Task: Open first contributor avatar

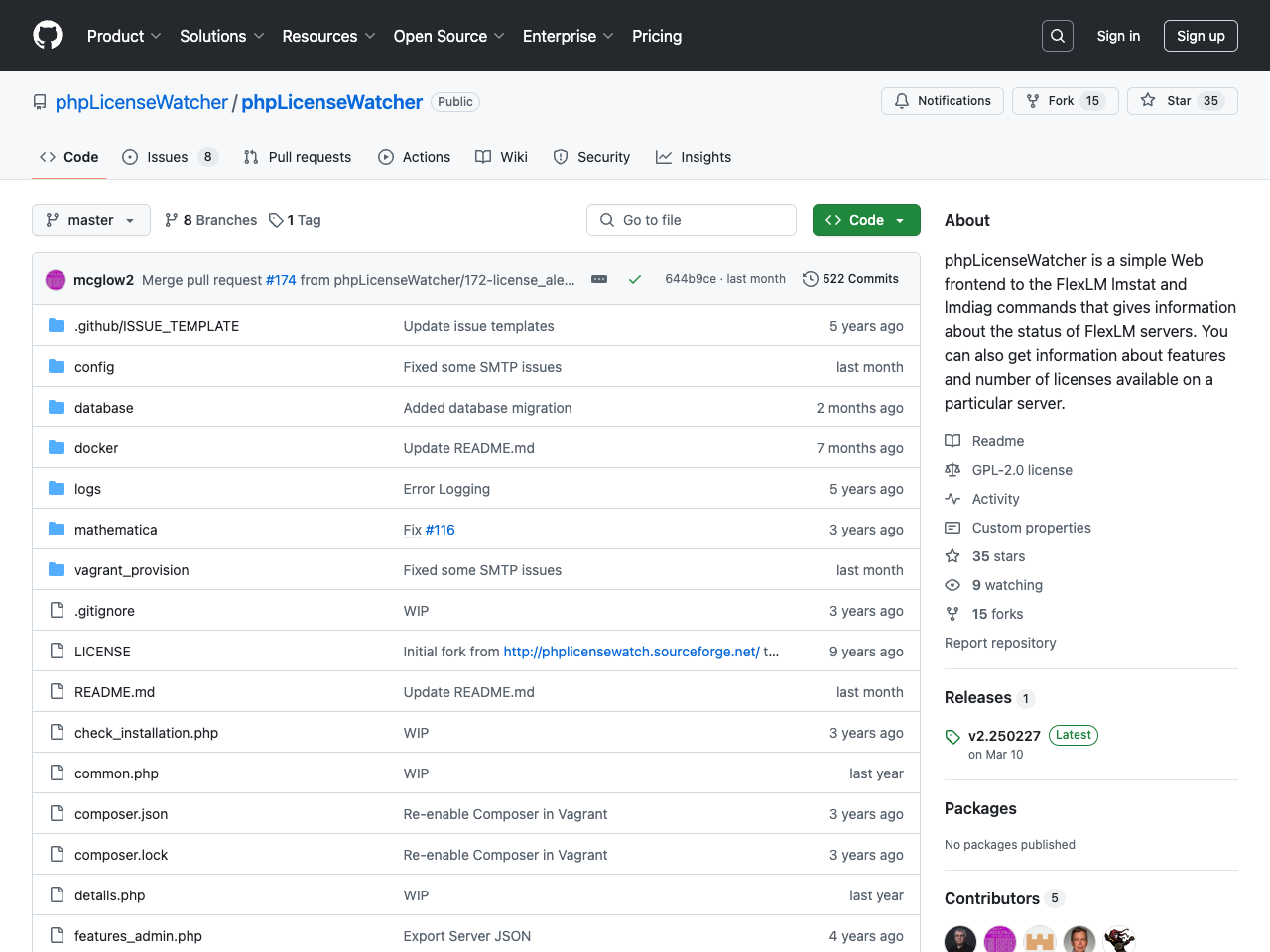Action: pos(960,939)
